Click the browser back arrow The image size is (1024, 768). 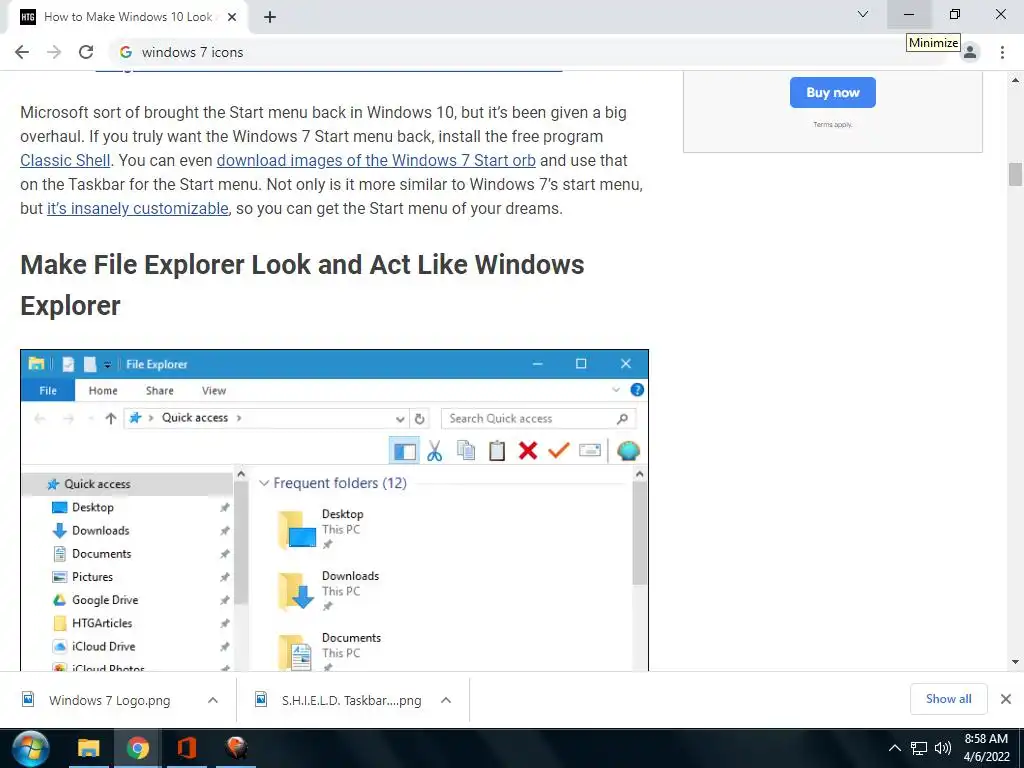click(22, 52)
